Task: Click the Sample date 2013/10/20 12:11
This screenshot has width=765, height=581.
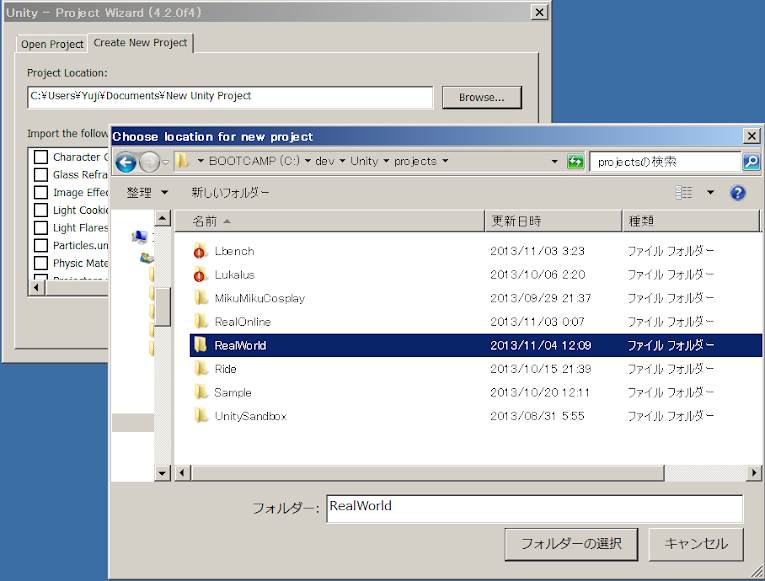Action: tap(540, 392)
